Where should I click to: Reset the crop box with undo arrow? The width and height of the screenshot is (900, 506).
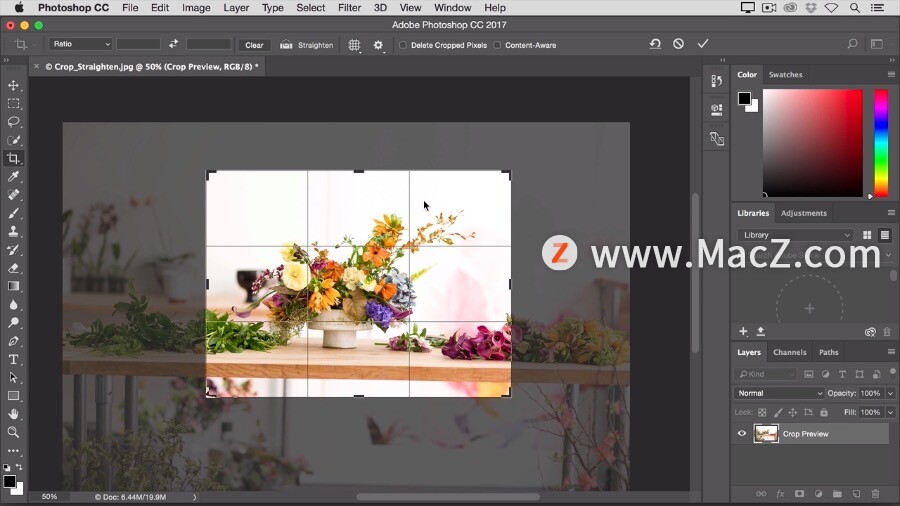coord(655,44)
